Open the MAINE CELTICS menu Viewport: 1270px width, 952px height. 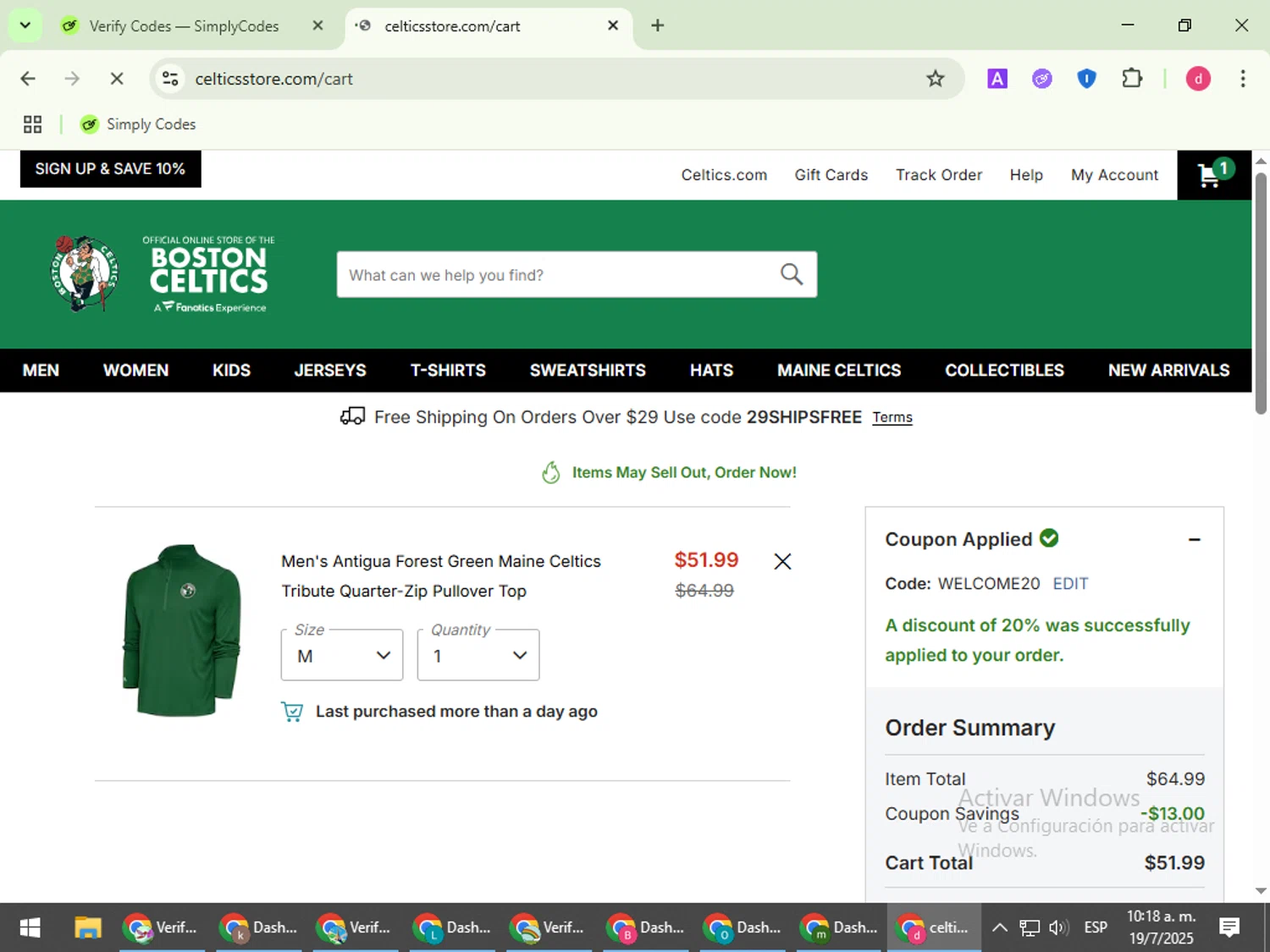click(839, 370)
